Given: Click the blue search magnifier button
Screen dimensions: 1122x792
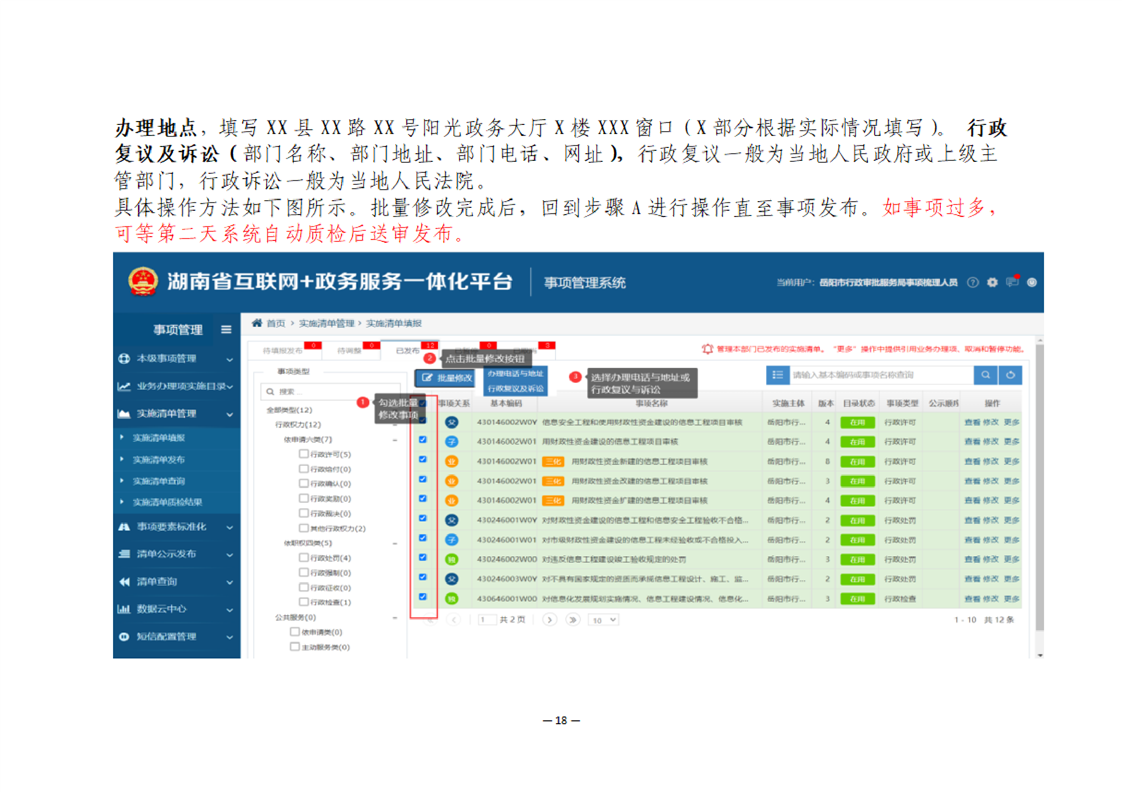Looking at the screenshot, I should pos(986,375).
